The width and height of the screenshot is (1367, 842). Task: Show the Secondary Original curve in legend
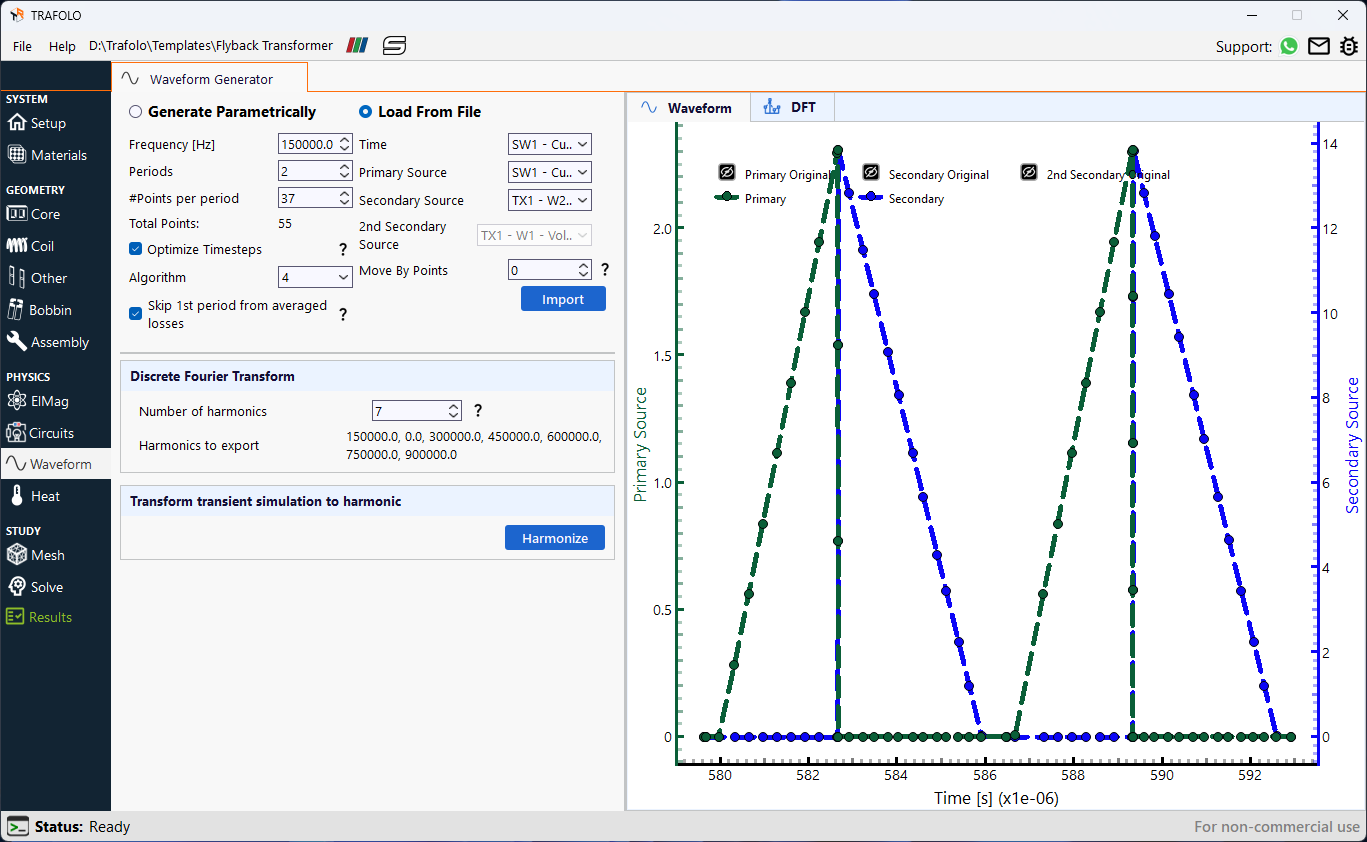(x=870, y=172)
